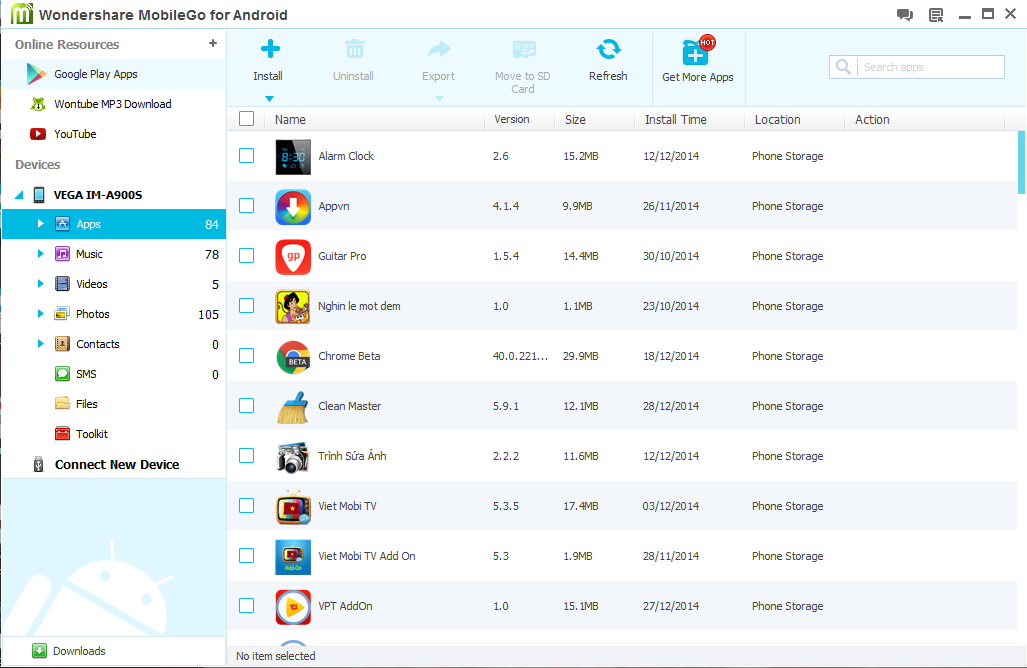
Task: Expand the Music tree arrow
Action: (x=41, y=253)
